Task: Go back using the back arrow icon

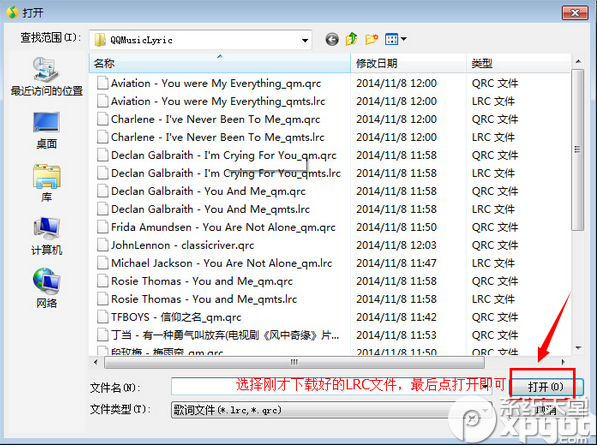Action: 332,39
